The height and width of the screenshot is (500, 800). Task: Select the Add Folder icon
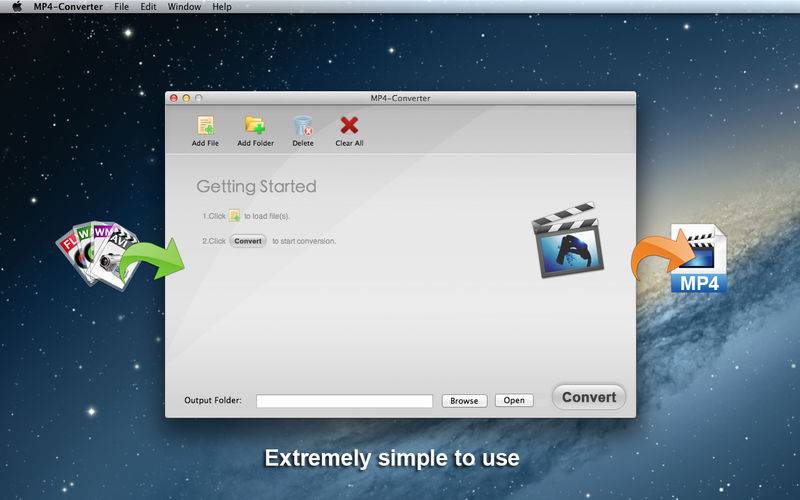pos(255,126)
